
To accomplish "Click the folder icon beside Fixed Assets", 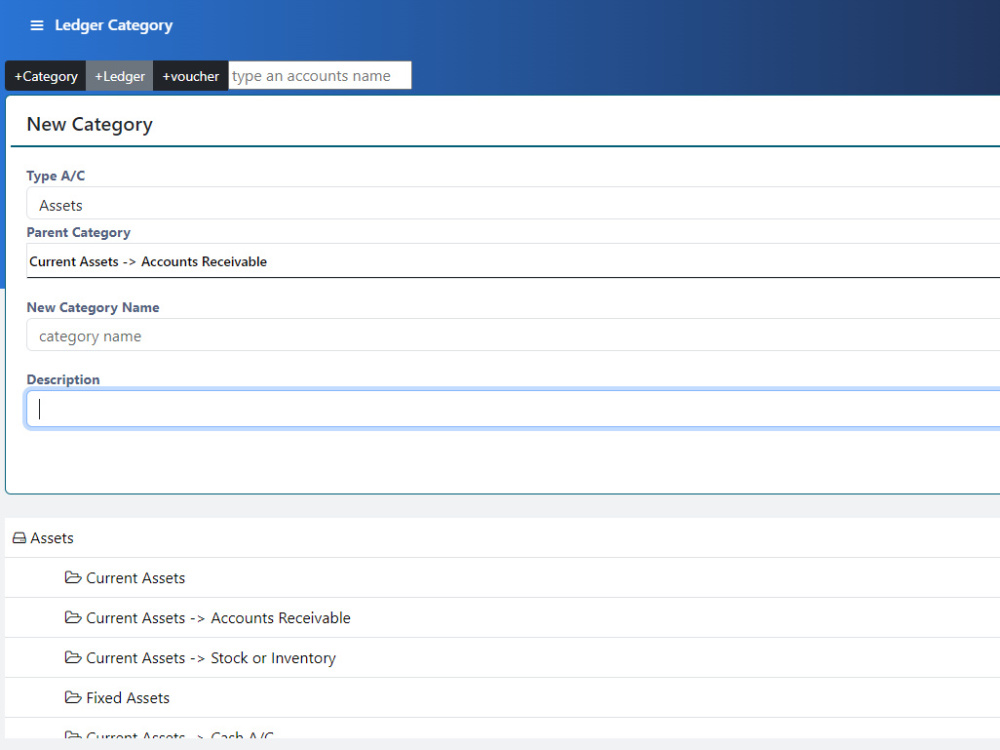I will coord(73,697).
